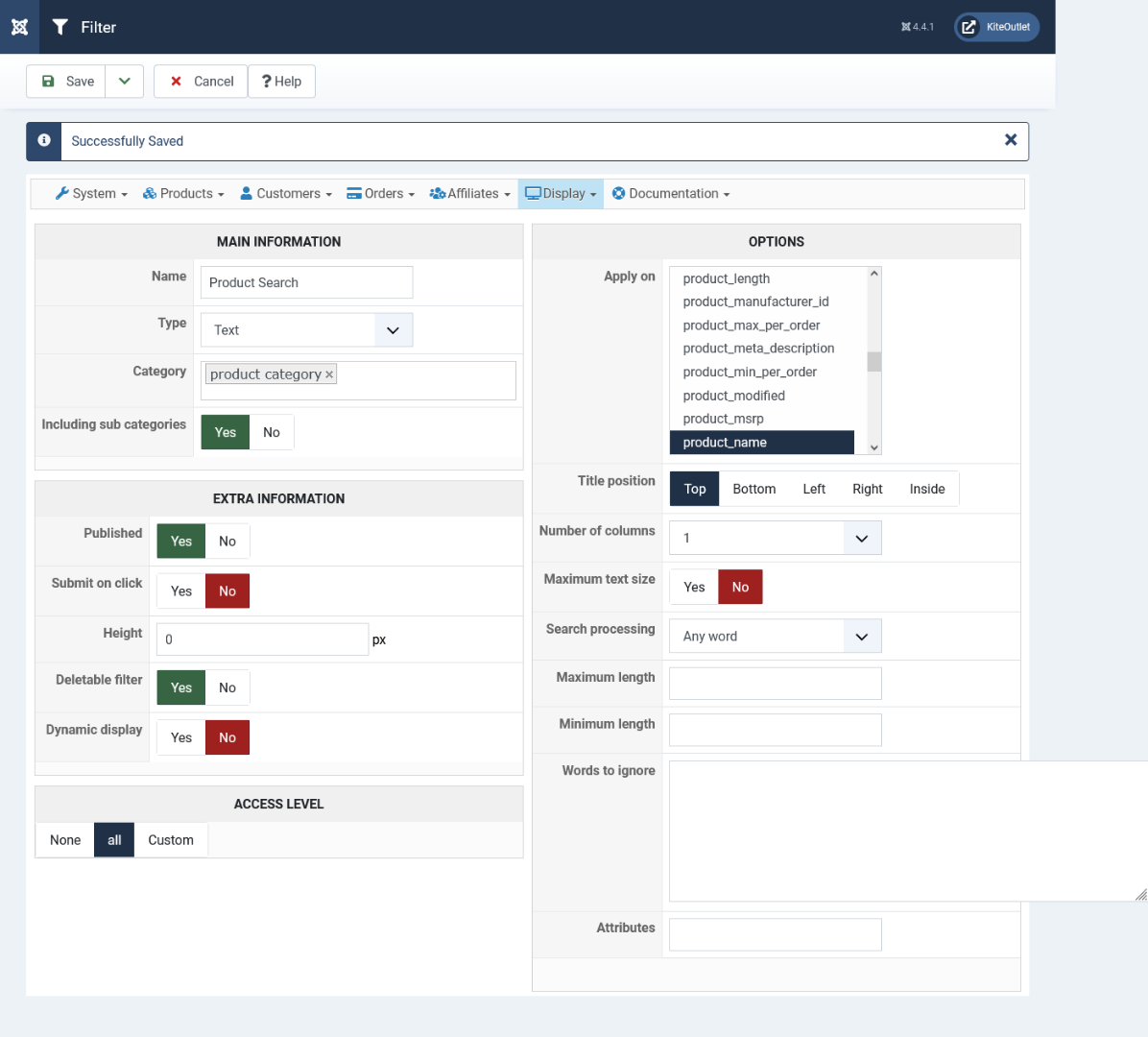Set Maximum text size to Yes
The width and height of the screenshot is (1148, 1037).
coord(694,588)
